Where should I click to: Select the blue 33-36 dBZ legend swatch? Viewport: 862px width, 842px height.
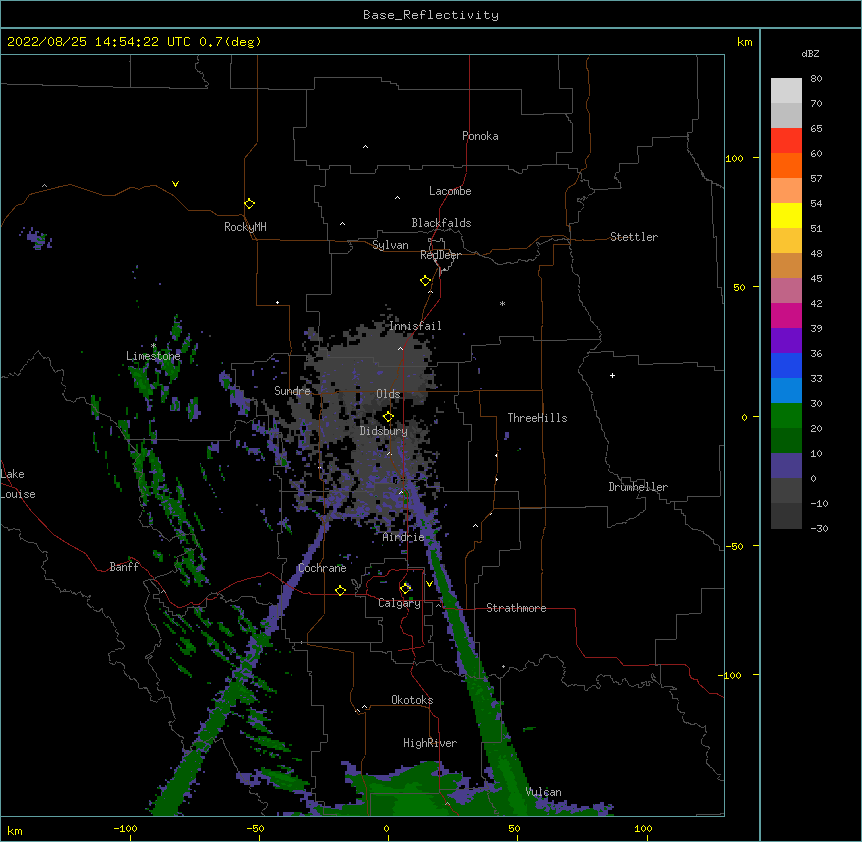point(786,366)
